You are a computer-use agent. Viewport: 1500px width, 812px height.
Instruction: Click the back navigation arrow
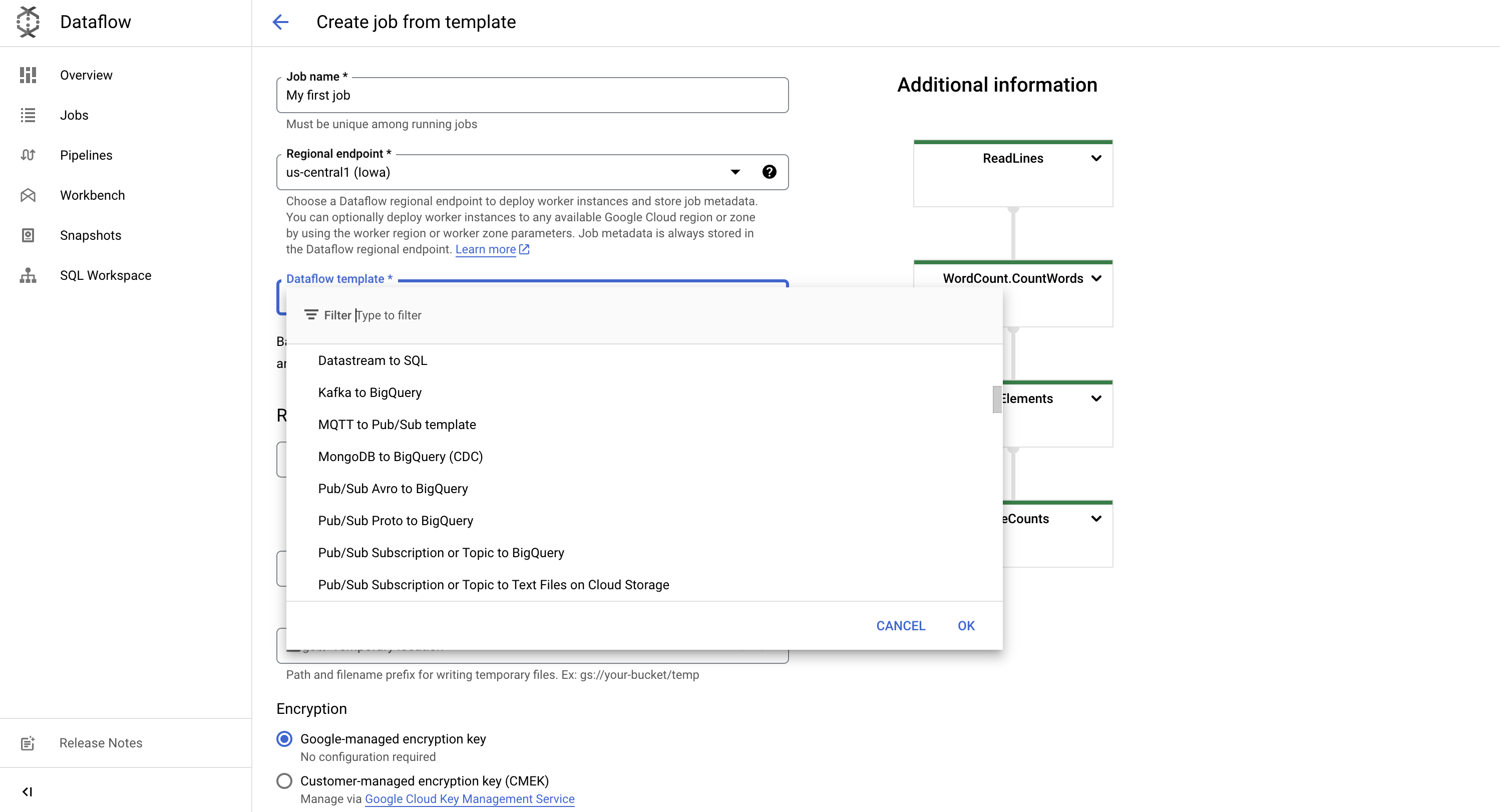tap(281, 22)
